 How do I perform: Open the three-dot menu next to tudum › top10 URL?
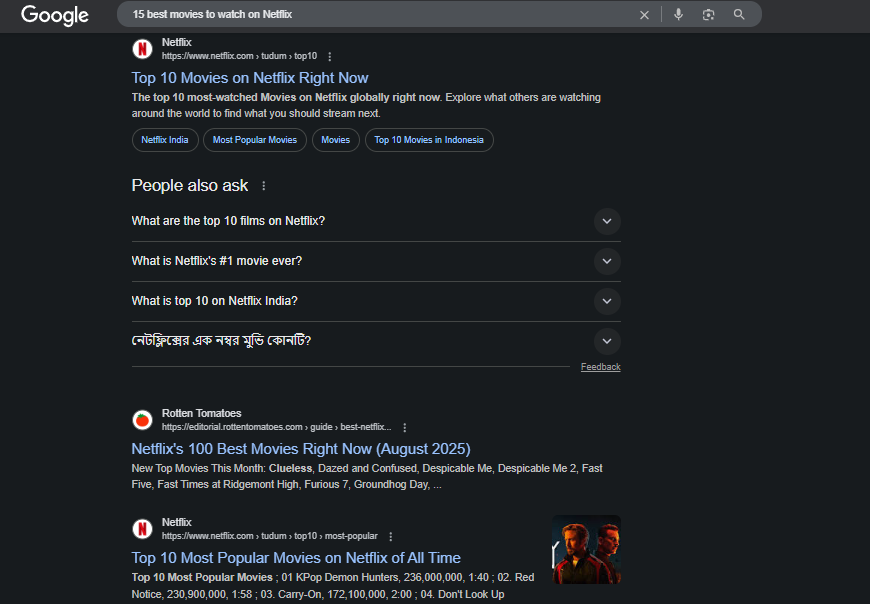[x=330, y=57]
